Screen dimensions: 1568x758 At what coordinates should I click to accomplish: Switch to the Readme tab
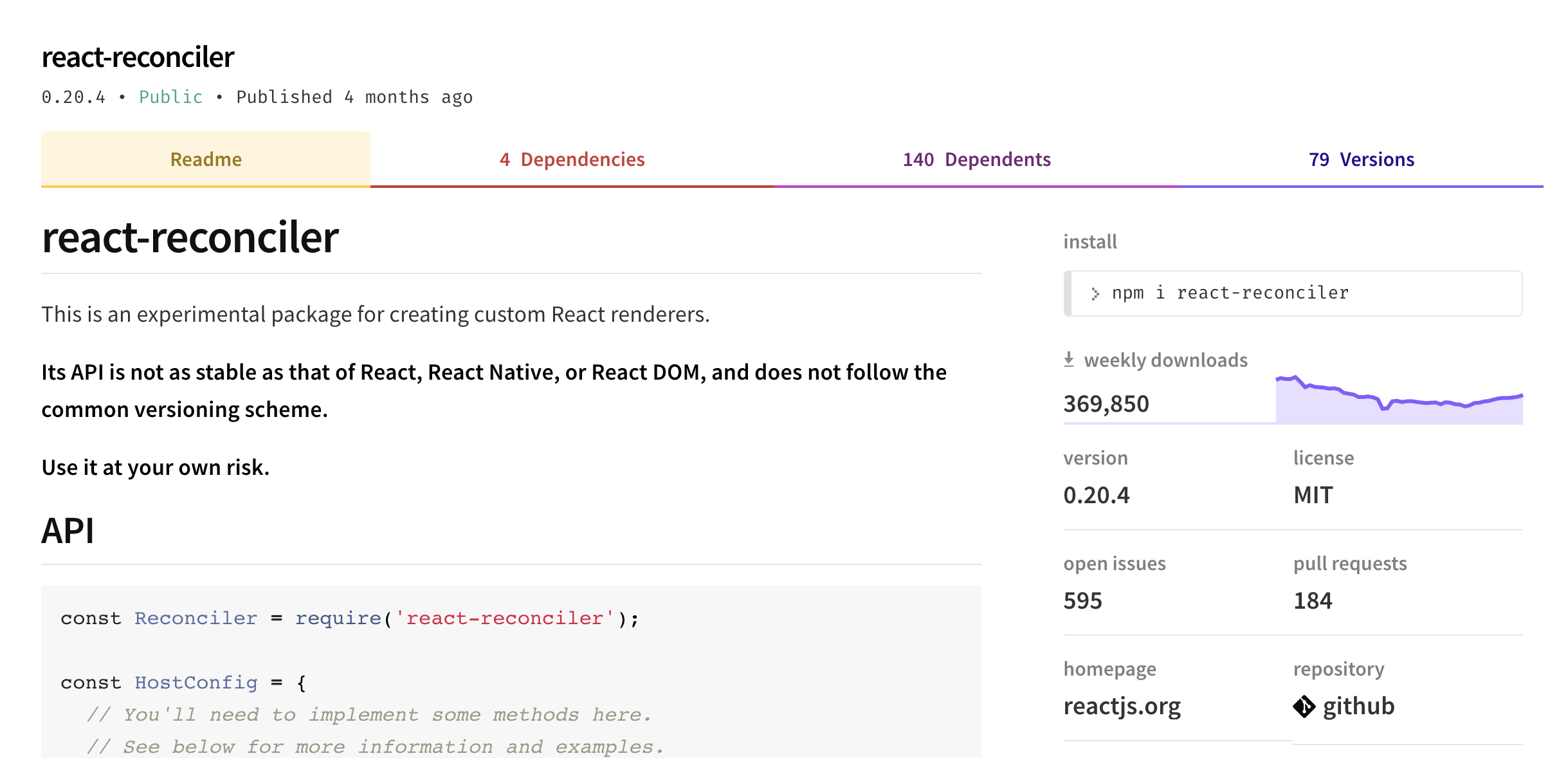206,160
